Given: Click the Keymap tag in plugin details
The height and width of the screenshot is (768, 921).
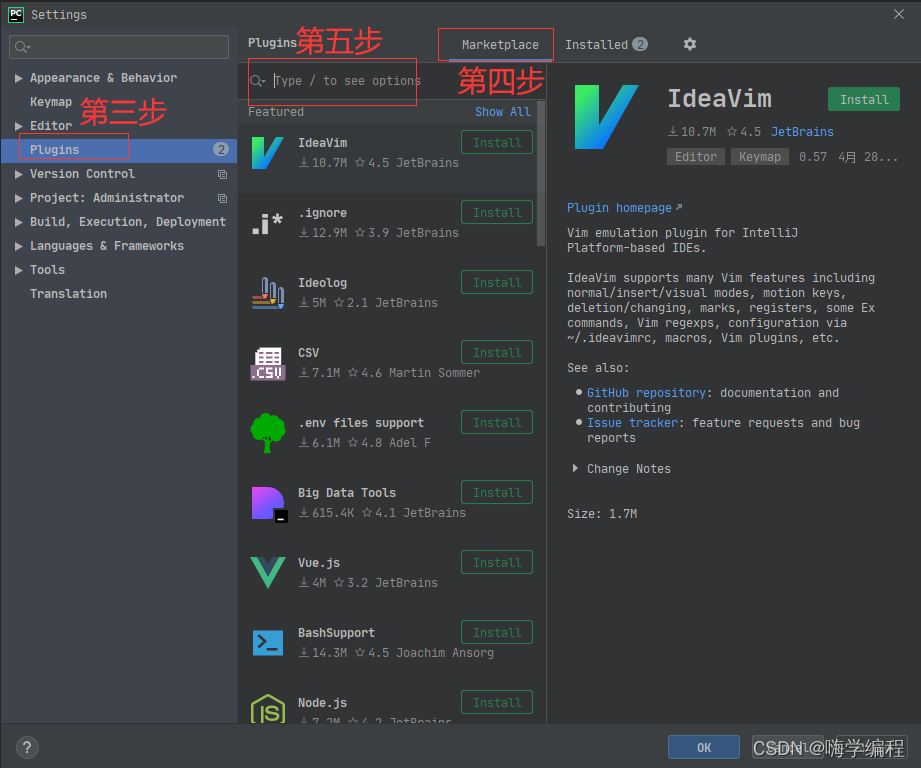Looking at the screenshot, I should 759,157.
